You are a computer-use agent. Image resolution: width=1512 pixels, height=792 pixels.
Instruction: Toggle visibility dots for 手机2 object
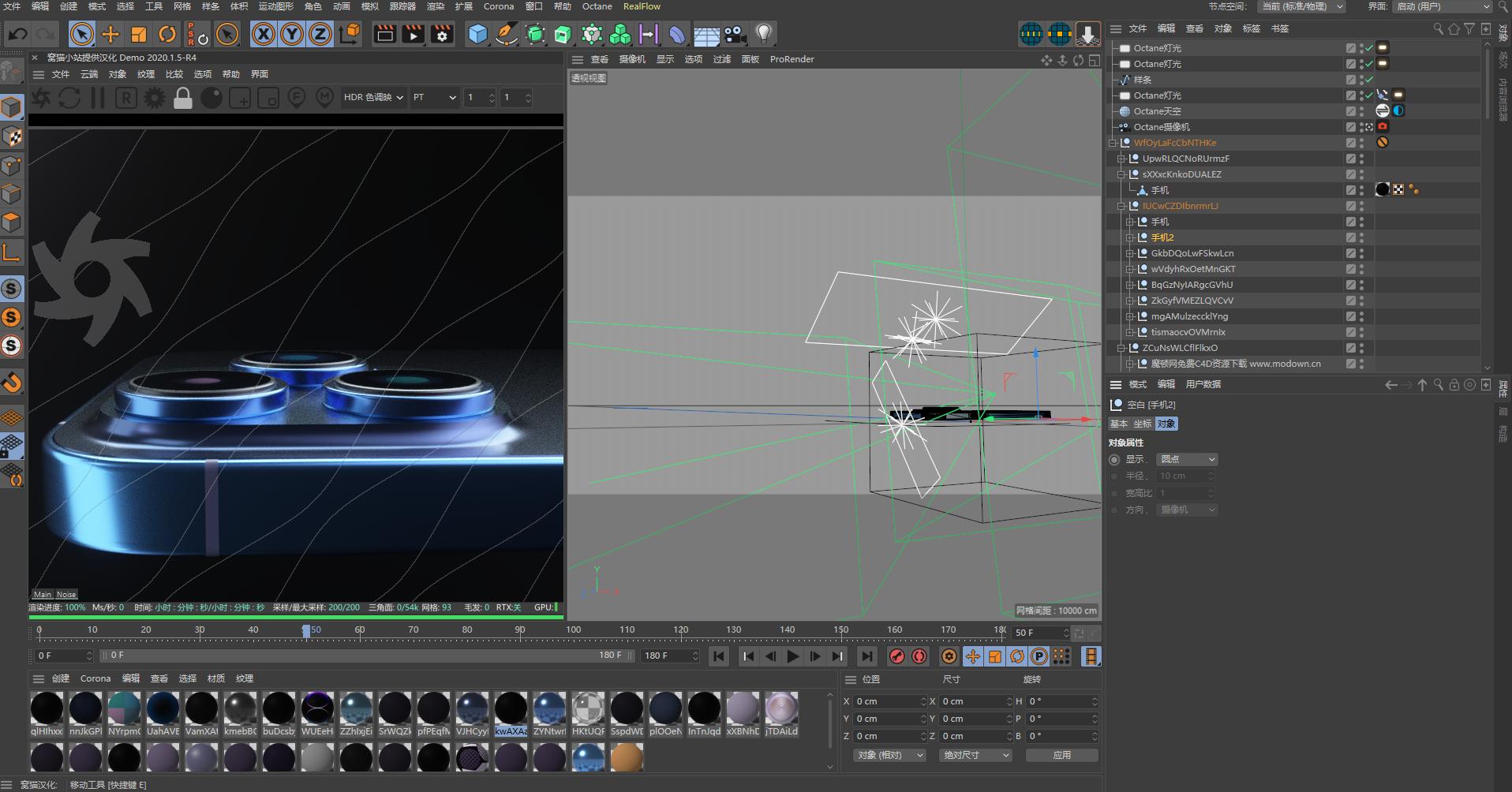(1362, 237)
